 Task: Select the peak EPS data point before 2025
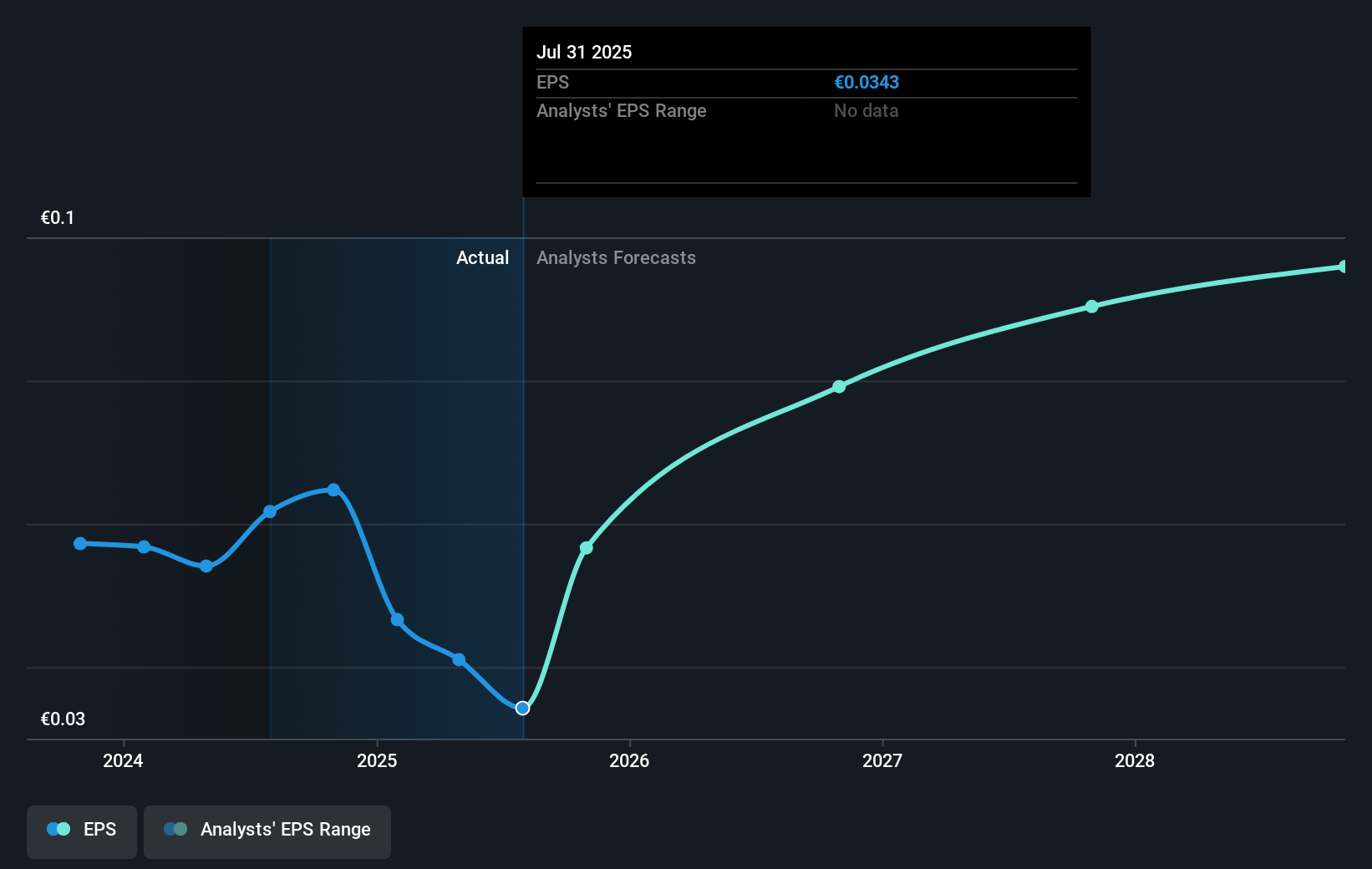[x=333, y=489]
